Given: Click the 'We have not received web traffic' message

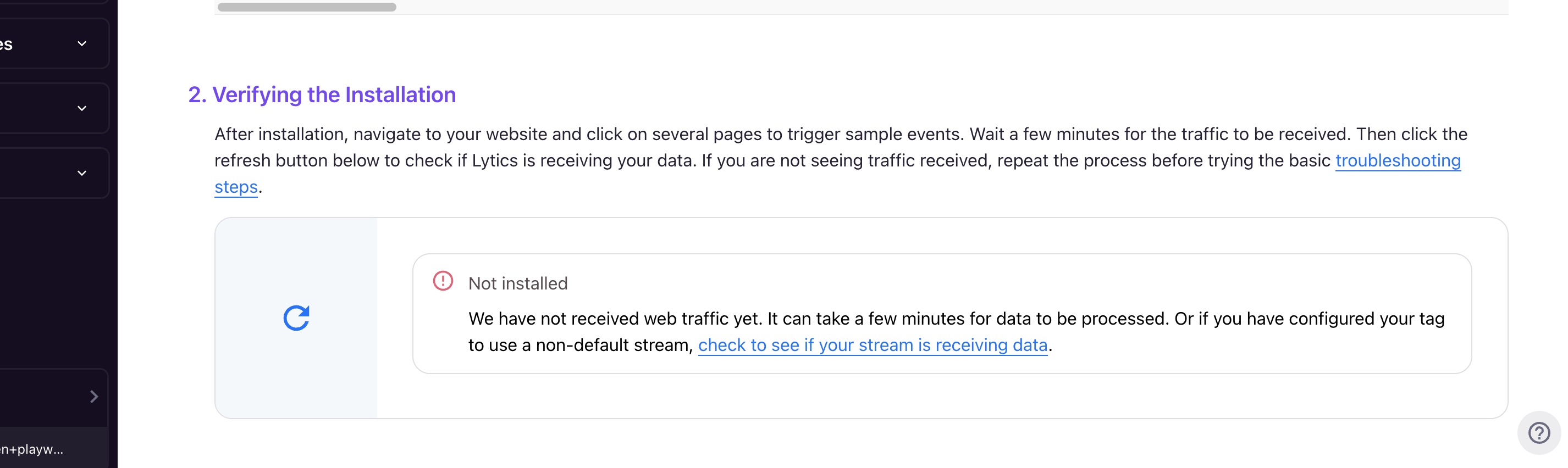Looking at the screenshot, I should click(956, 332).
